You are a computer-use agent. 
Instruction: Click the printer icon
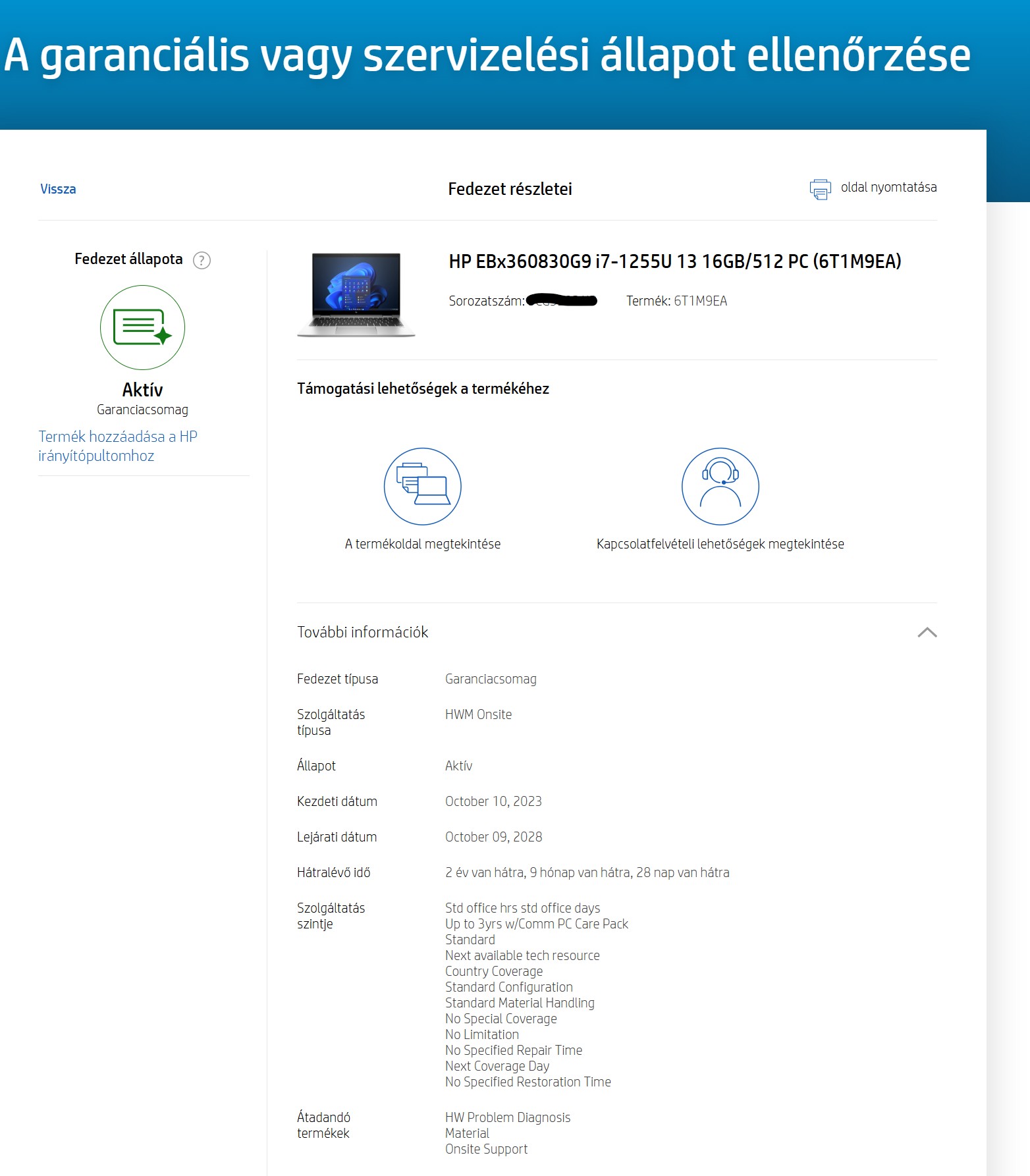pyautogui.click(x=820, y=189)
